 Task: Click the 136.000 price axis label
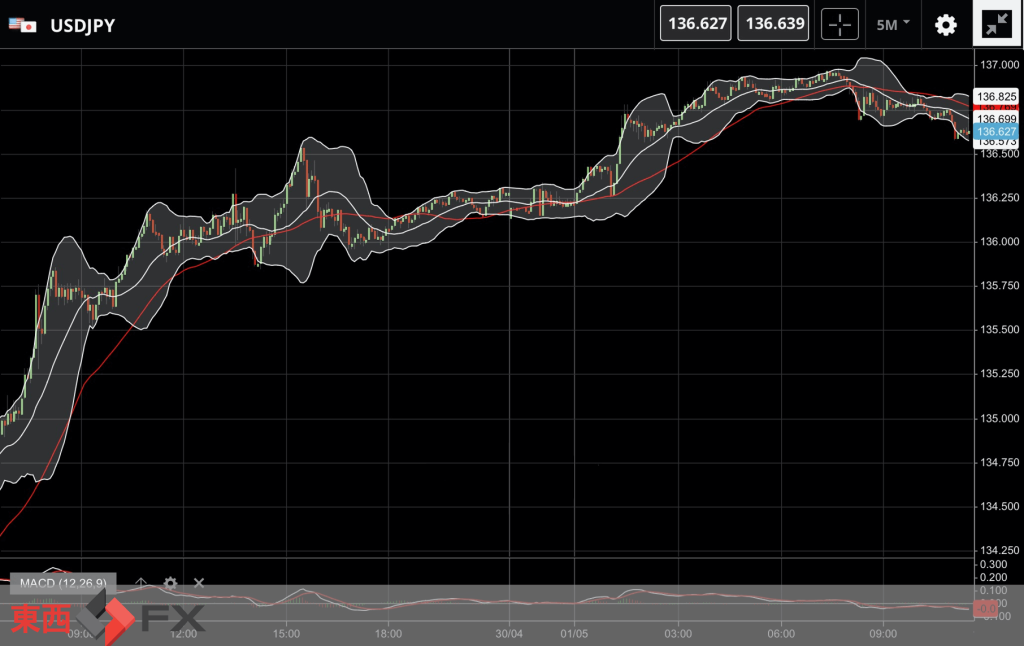pos(999,242)
